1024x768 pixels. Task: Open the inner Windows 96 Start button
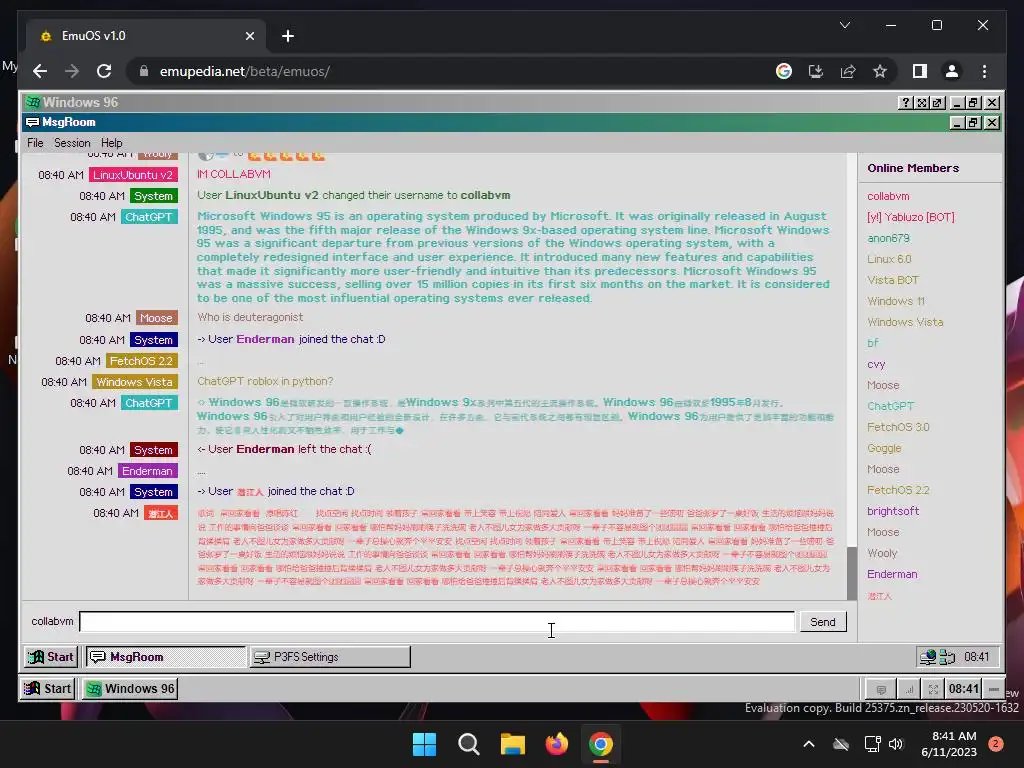(52, 657)
